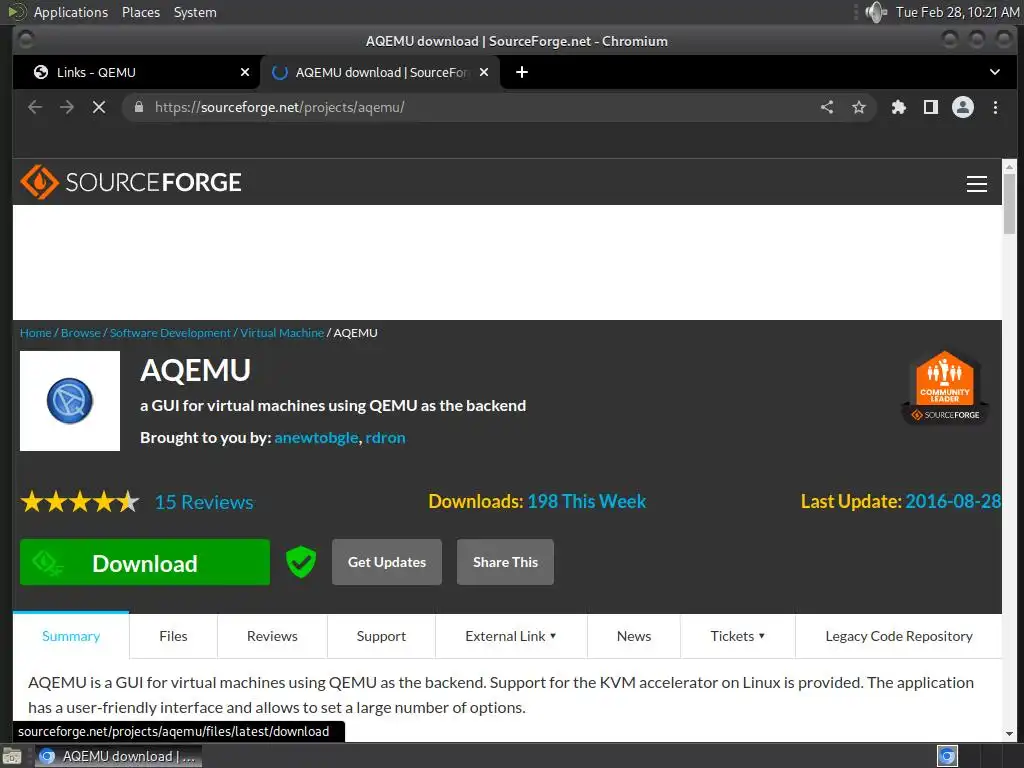Click the volume speaker icon in panel

pos(875,12)
